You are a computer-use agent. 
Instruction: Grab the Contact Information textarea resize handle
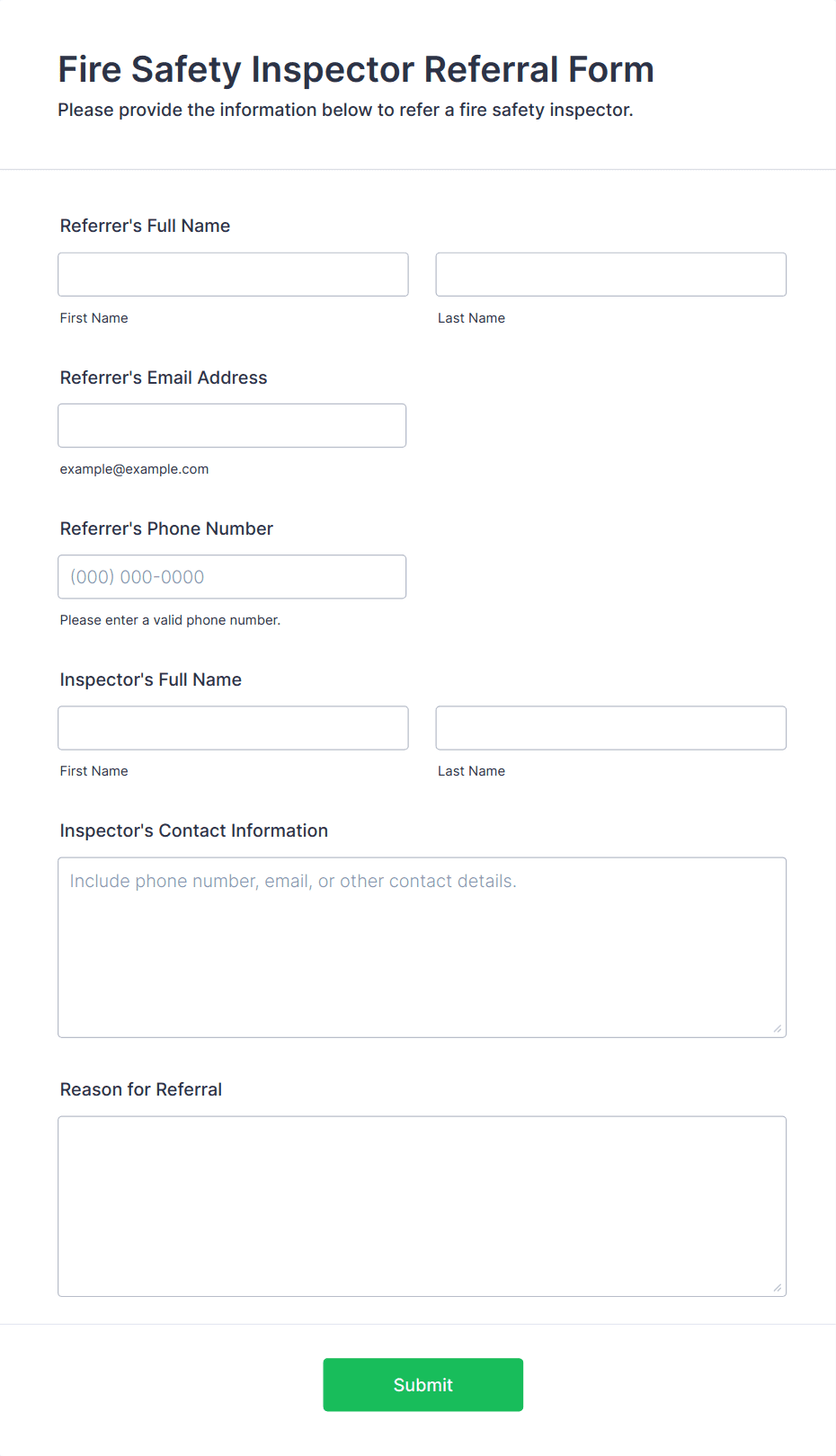tap(778, 1028)
